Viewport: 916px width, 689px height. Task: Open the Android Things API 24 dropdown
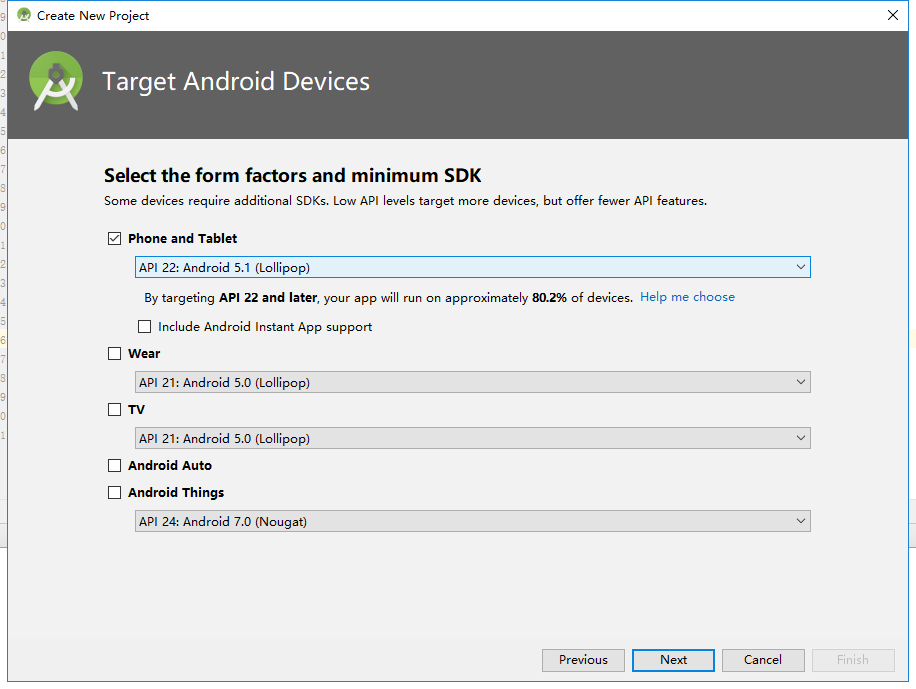tap(473, 521)
